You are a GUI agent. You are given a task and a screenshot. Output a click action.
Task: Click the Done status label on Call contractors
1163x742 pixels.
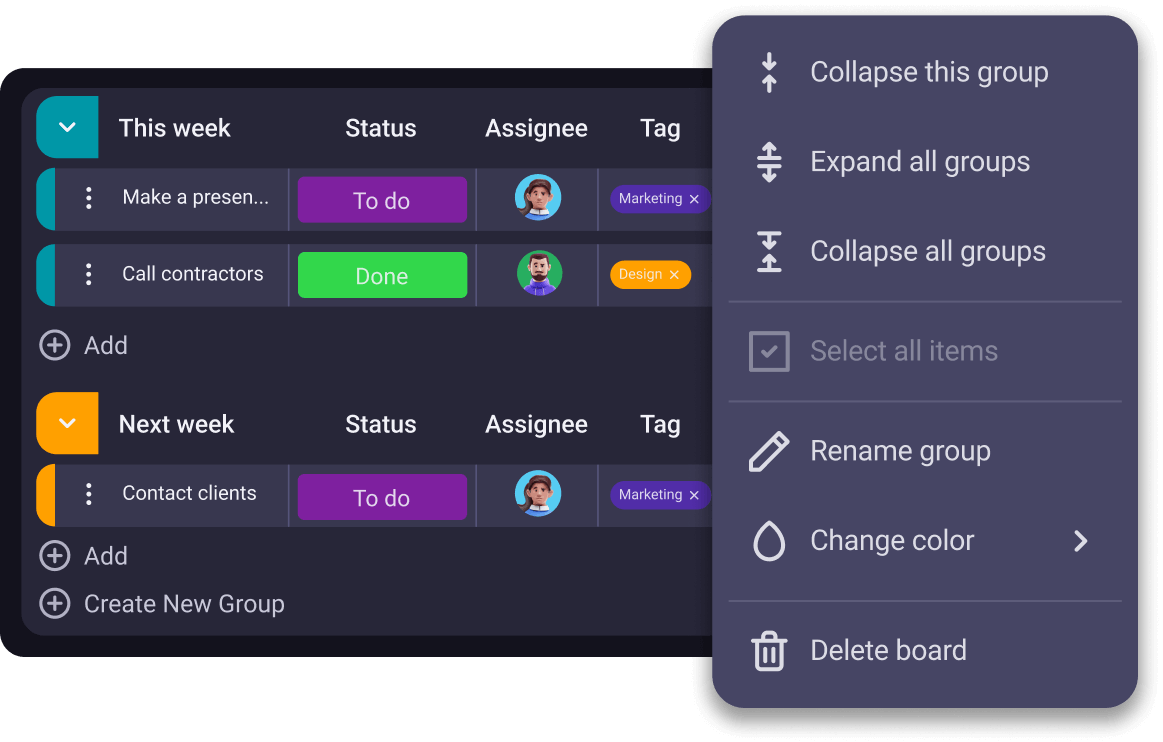tap(382, 274)
